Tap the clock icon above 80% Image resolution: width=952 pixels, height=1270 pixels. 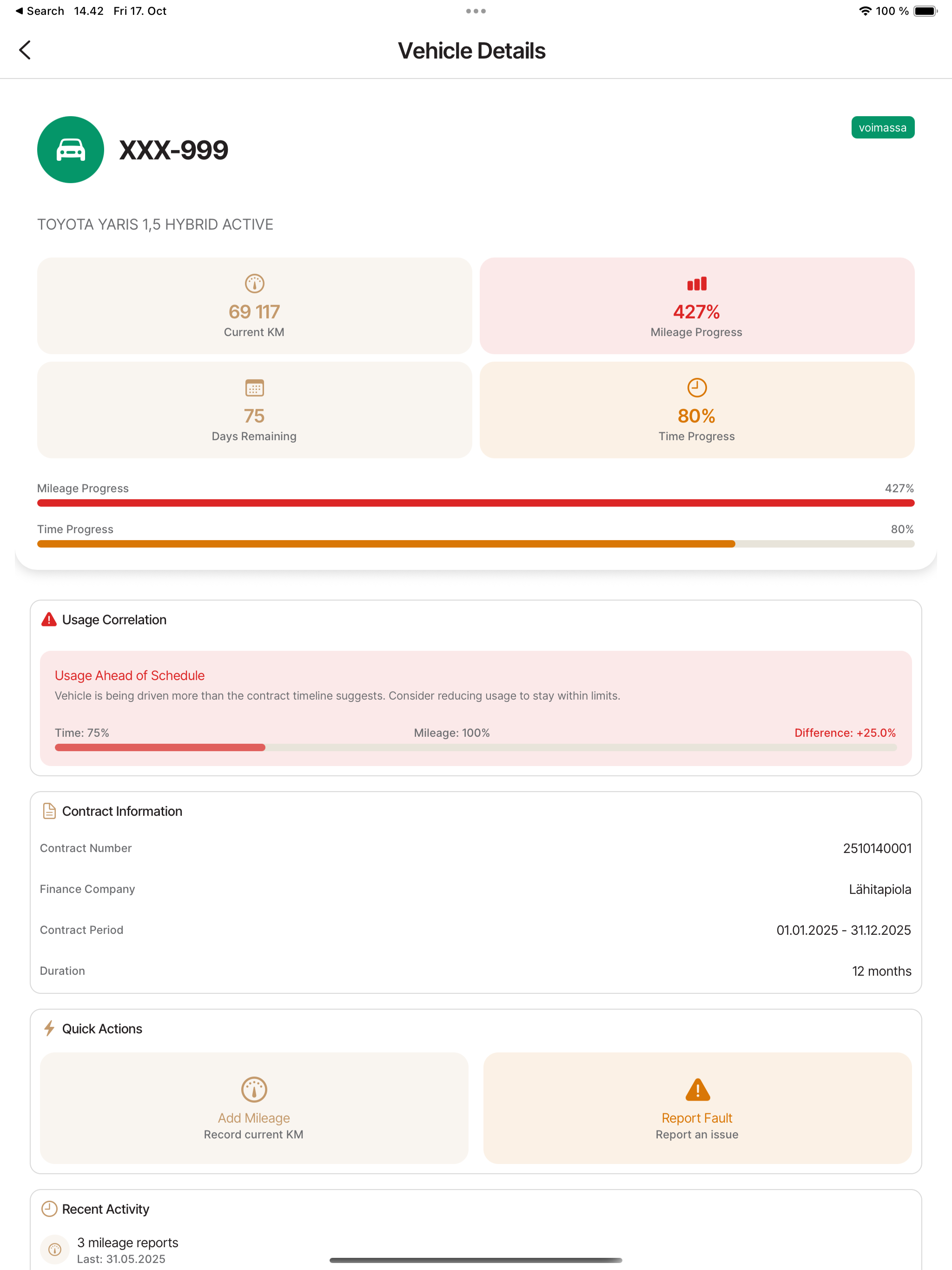click(x=696, y=388)
